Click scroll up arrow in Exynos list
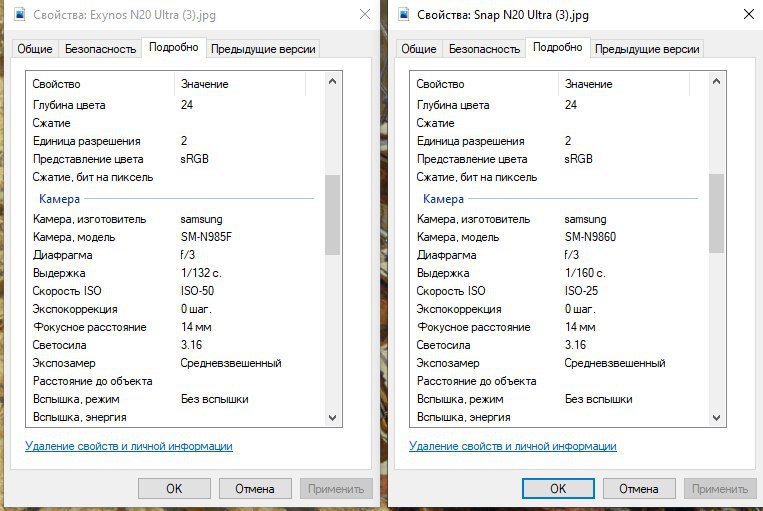The height and width of the screenshot is (511, 763). coord(332,81)
